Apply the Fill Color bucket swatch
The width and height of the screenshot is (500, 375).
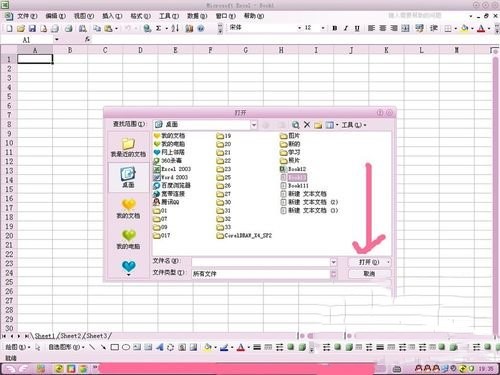pyautogui.click(x=465, y=29)
